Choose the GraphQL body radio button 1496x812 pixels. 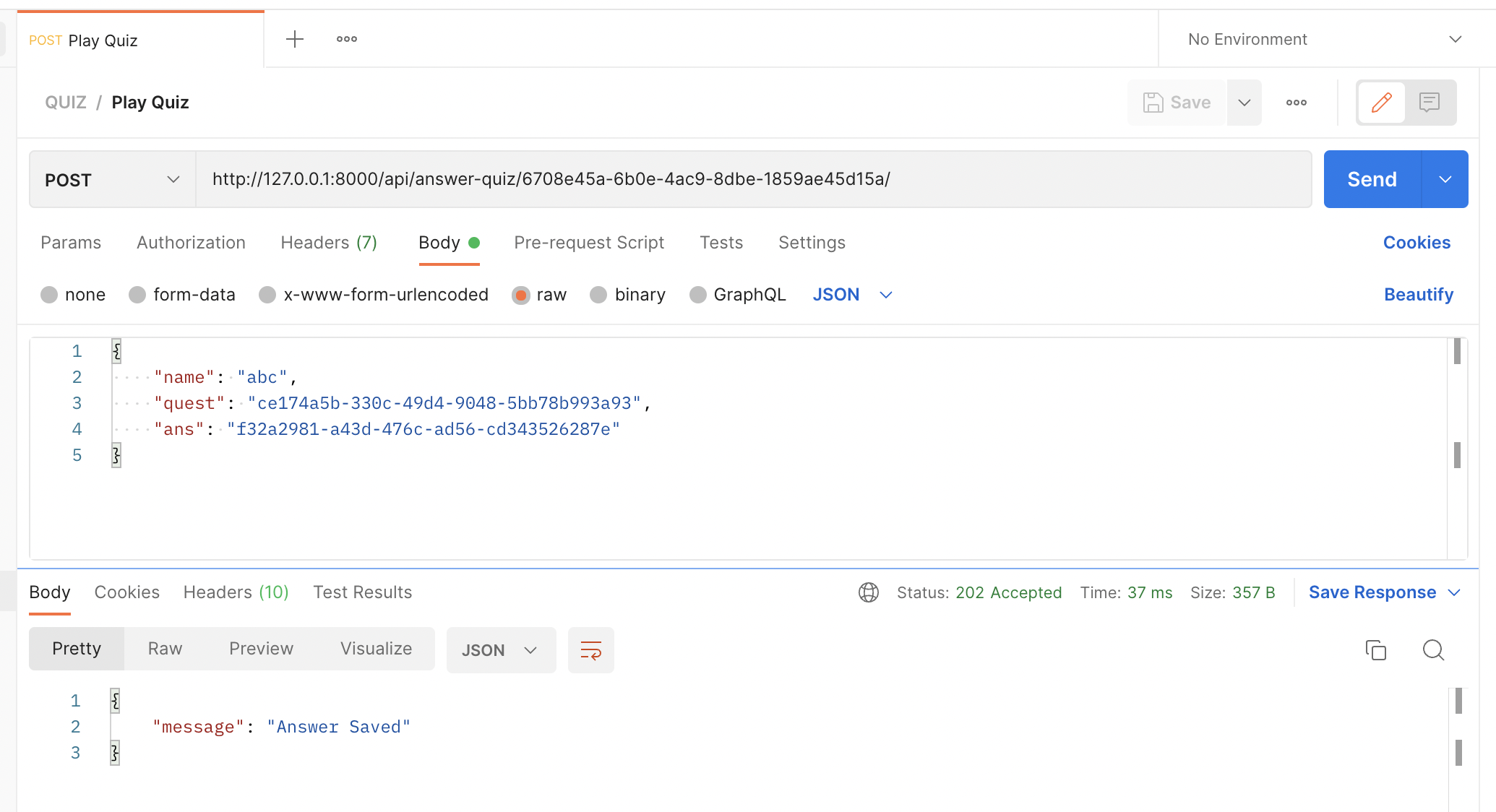tap(698, 295)
